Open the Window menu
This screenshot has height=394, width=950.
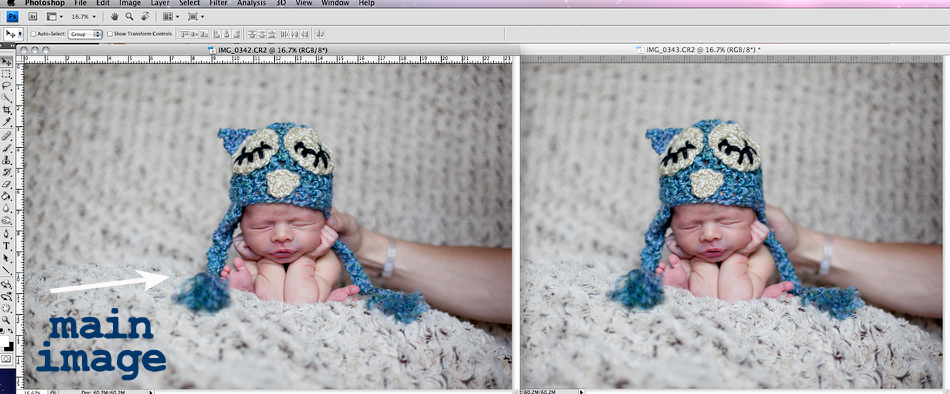[x=335, y=3]
